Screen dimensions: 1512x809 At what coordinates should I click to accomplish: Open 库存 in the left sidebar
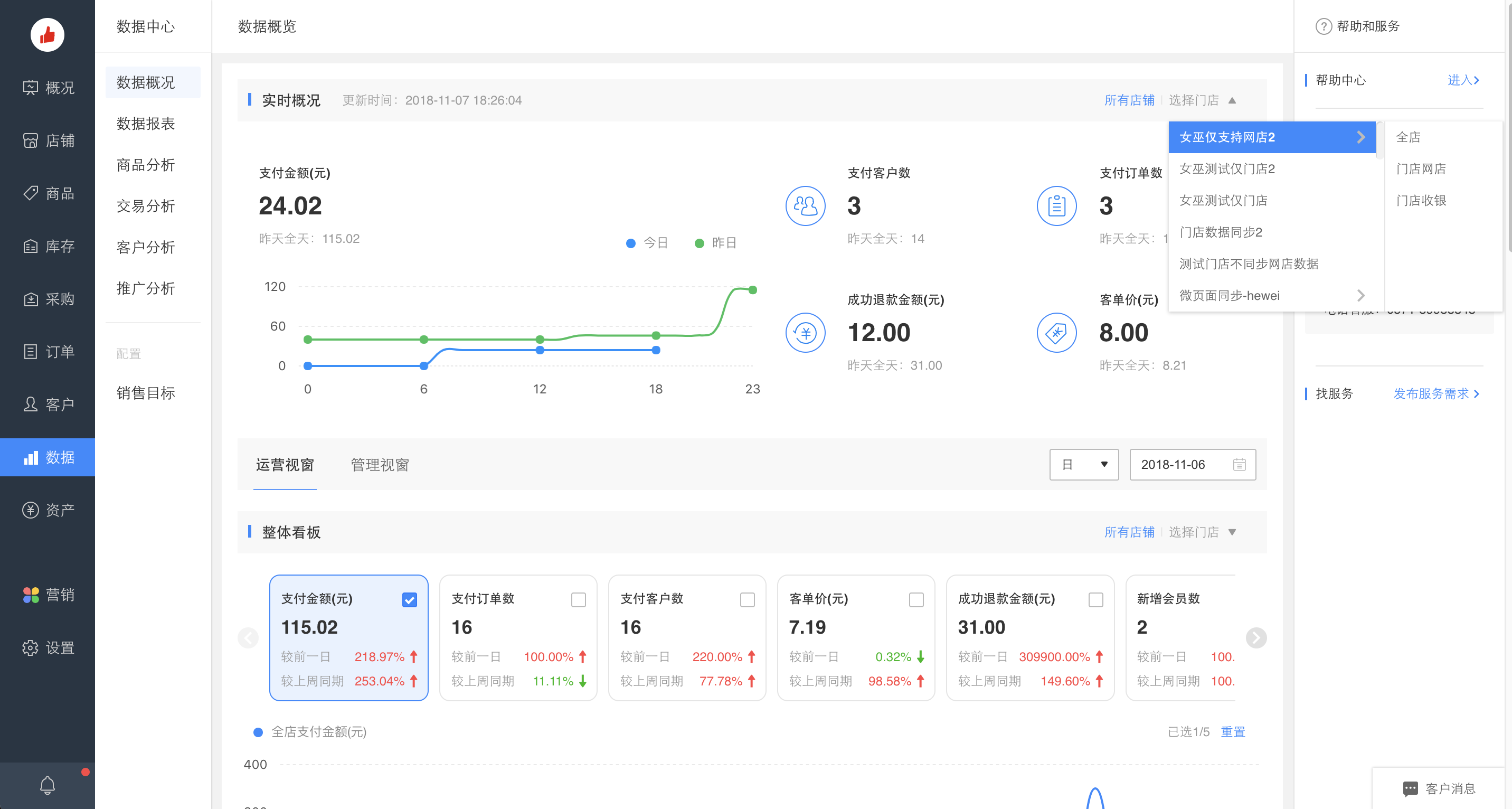click(48, 246)
